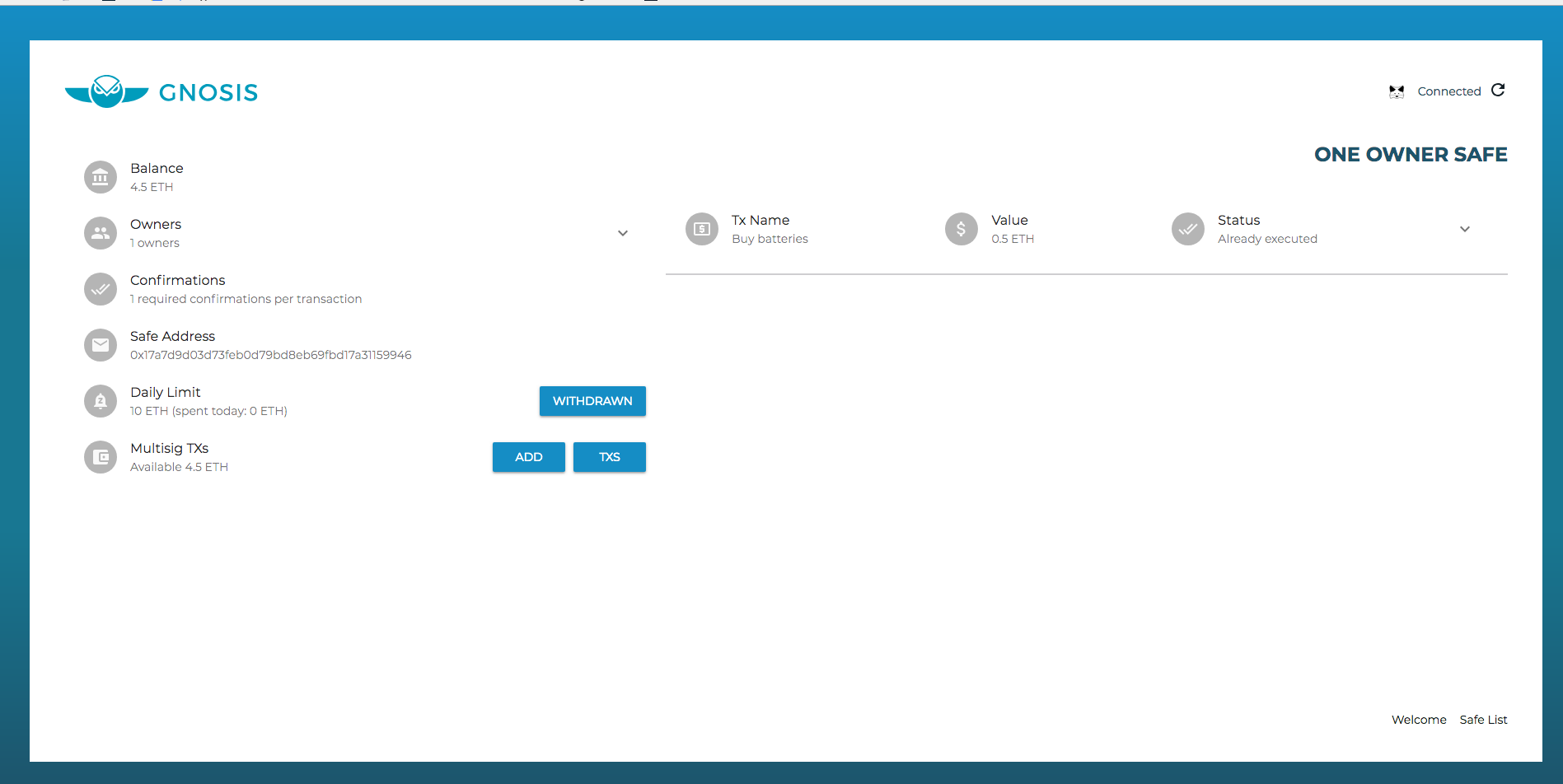Click the 'Already executed' status text
This screenshot has width=1563, height=784.
click(x=1267, y=239)
